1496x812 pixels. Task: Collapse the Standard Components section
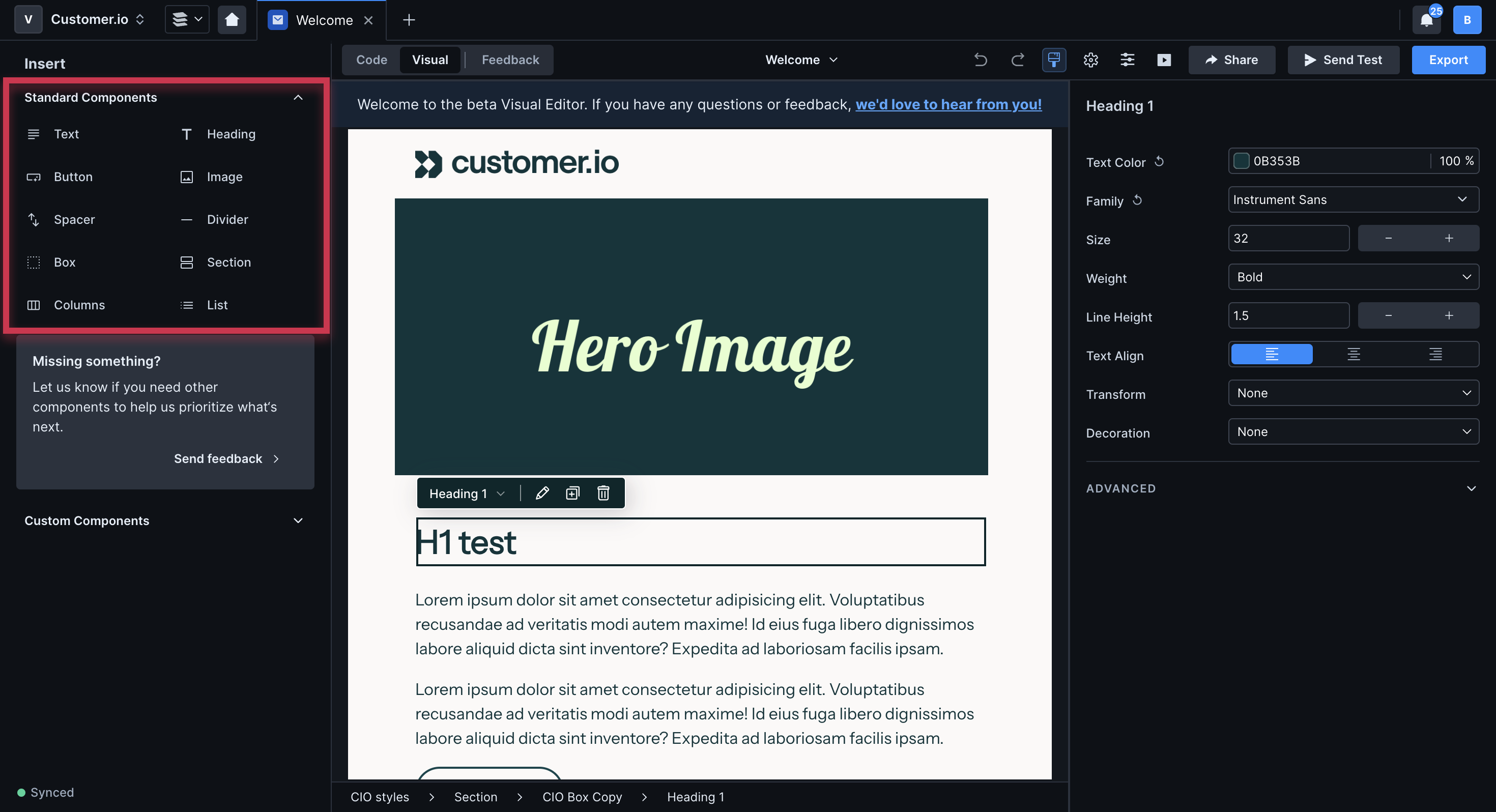[x=298, y=98]
